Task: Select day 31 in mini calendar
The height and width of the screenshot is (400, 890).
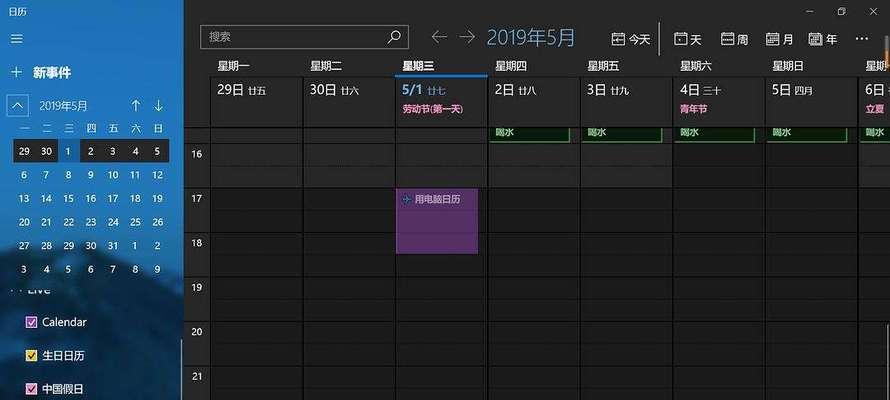Action: coord(113,246)
